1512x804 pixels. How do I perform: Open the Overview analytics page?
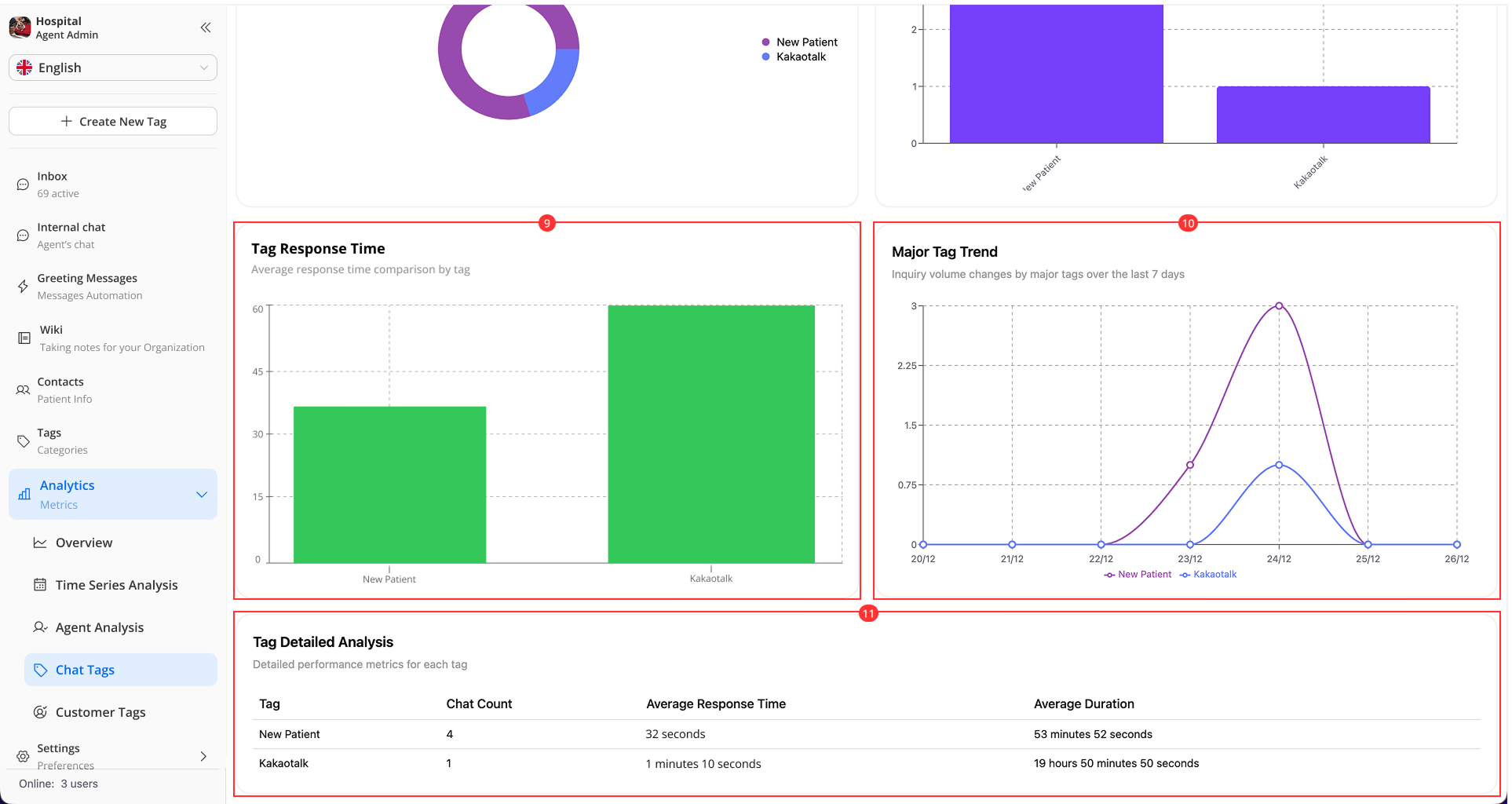coord(83,543)
